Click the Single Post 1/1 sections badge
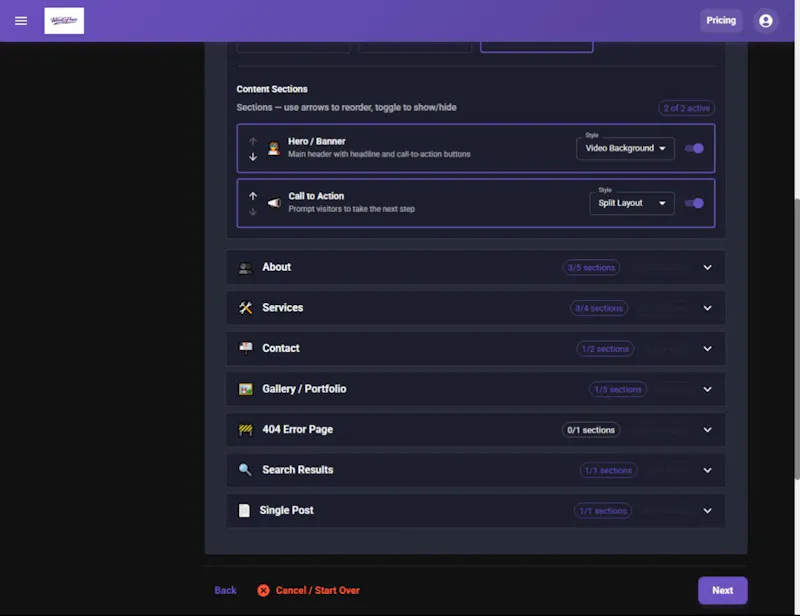 coord(603,511)
